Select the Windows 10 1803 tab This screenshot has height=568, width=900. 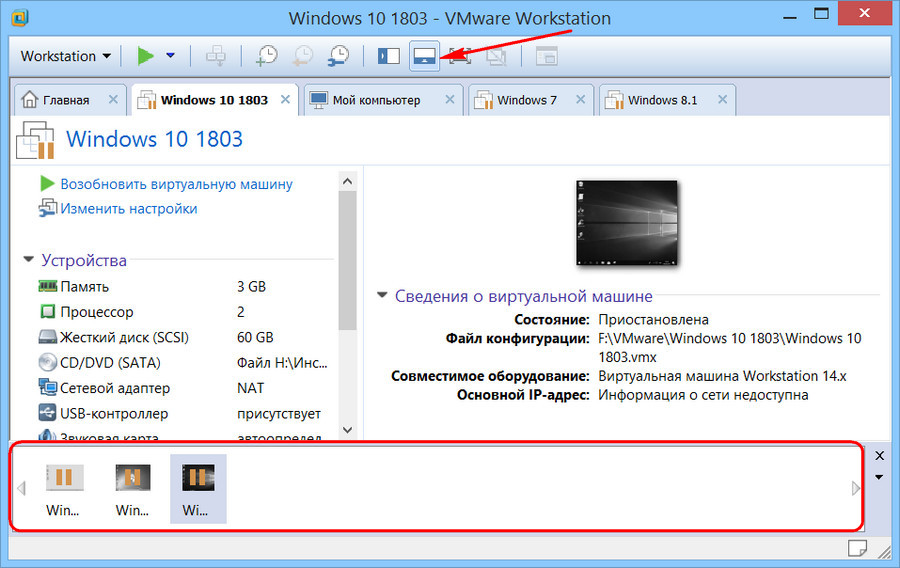coord(214,100)
